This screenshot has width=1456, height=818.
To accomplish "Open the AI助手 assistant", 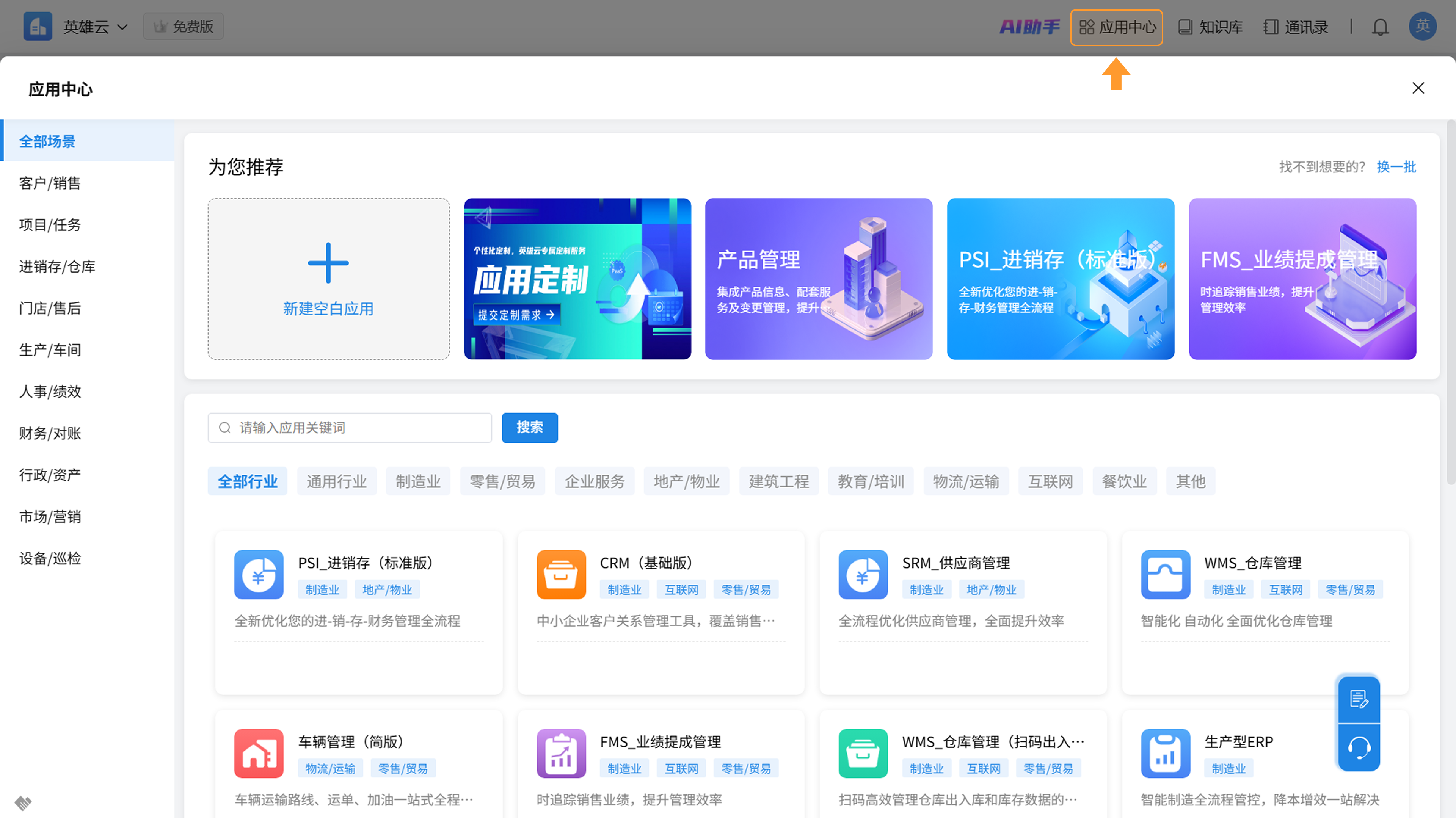I will [1029, 27].
